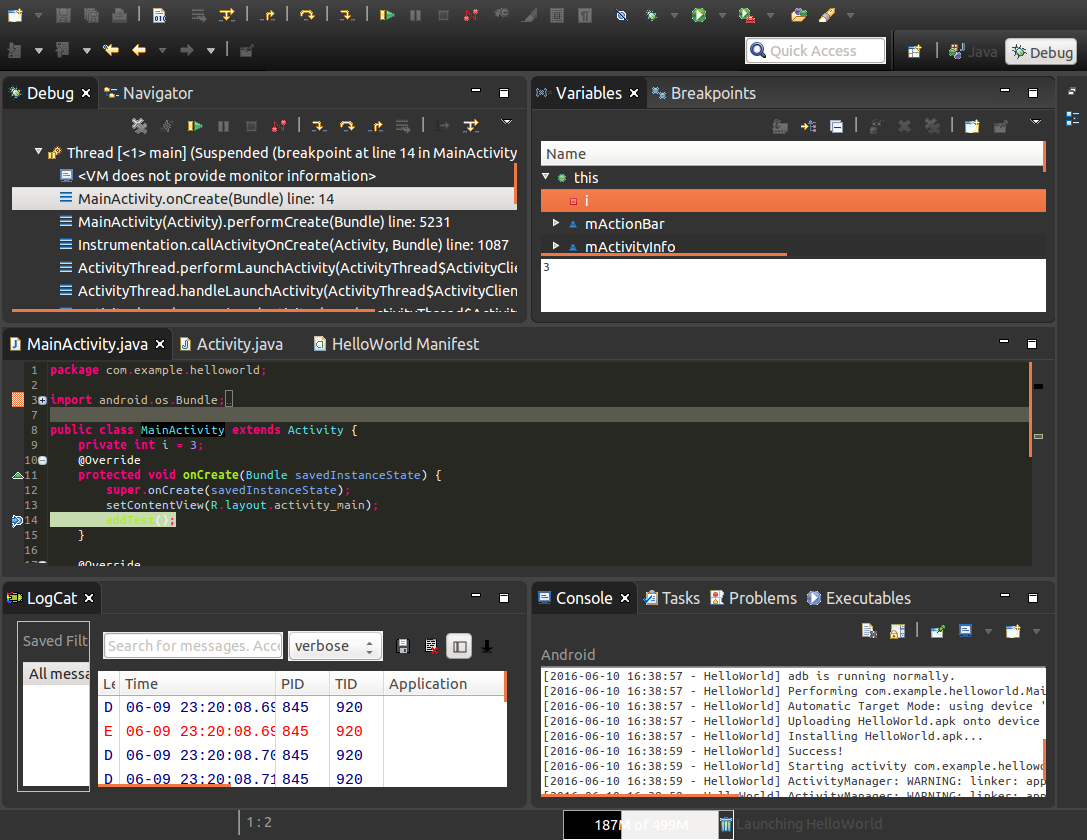Collapse the main Thread tree node
The image size is (1087, 840).
(38, 153)
